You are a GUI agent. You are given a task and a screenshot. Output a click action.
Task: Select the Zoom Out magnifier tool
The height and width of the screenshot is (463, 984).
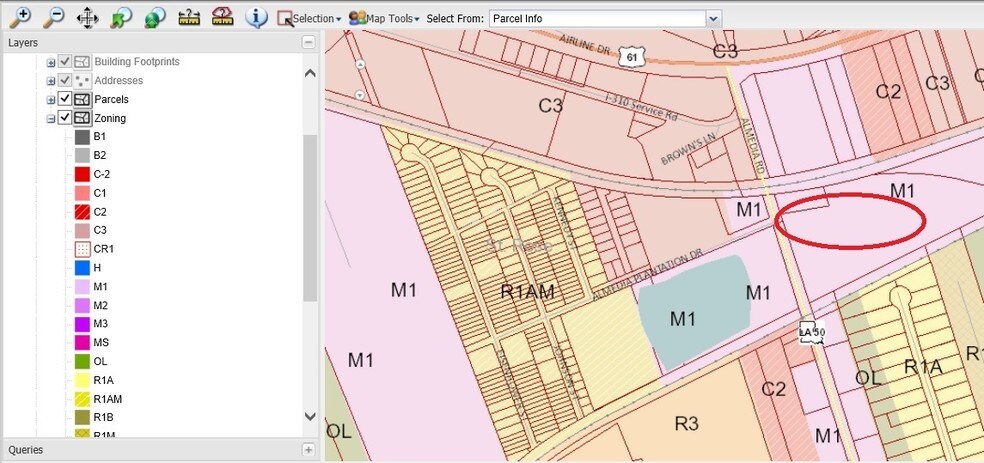[53, 17]
